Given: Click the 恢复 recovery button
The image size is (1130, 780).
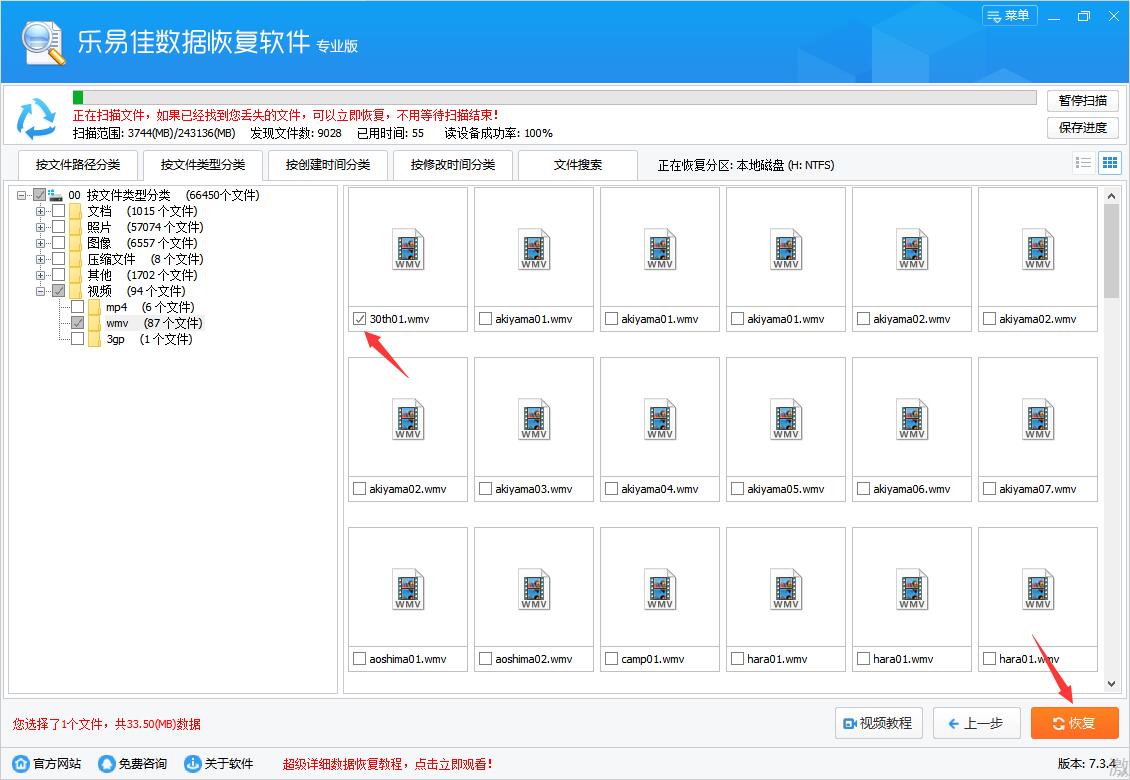Looking at the screenshot, I should pos(1074,723).
